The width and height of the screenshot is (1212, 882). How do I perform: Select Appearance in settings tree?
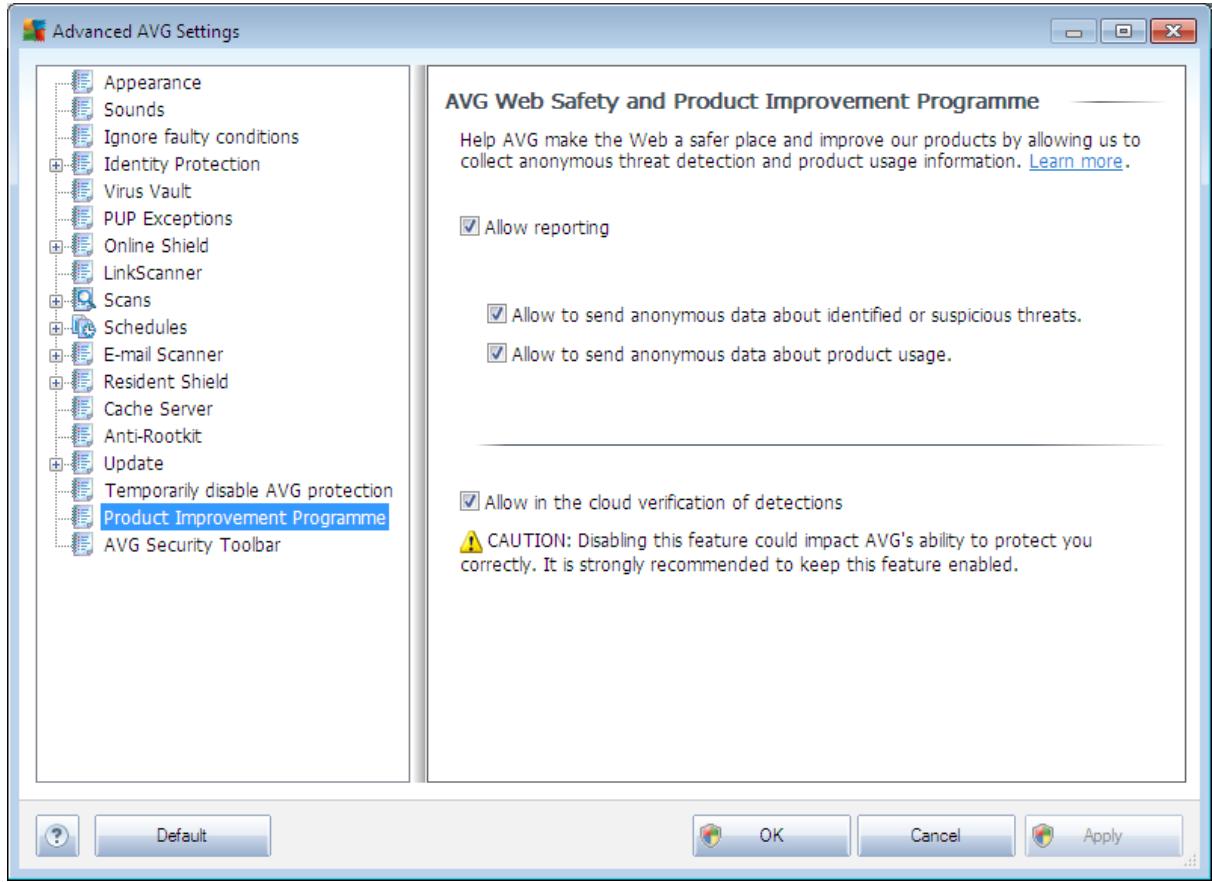click(x=152, y=83)
